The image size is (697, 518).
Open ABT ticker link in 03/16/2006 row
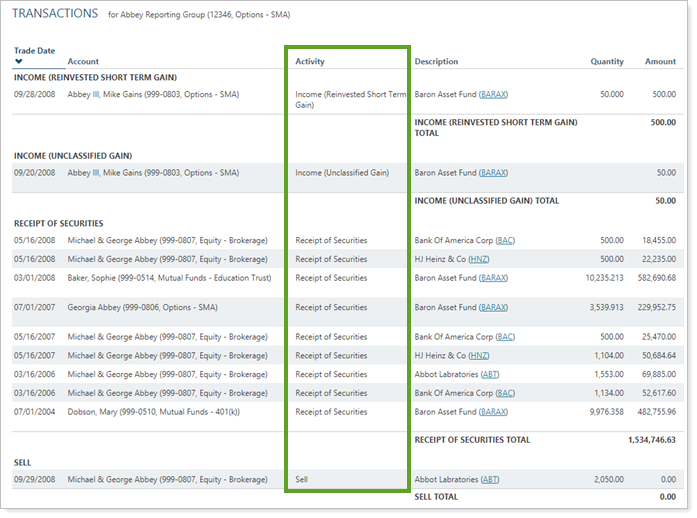pos(489,374)
